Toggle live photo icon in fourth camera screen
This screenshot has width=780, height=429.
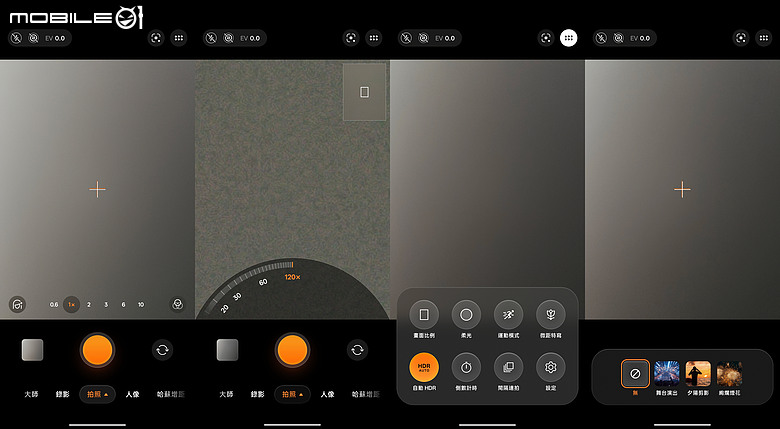618,38
